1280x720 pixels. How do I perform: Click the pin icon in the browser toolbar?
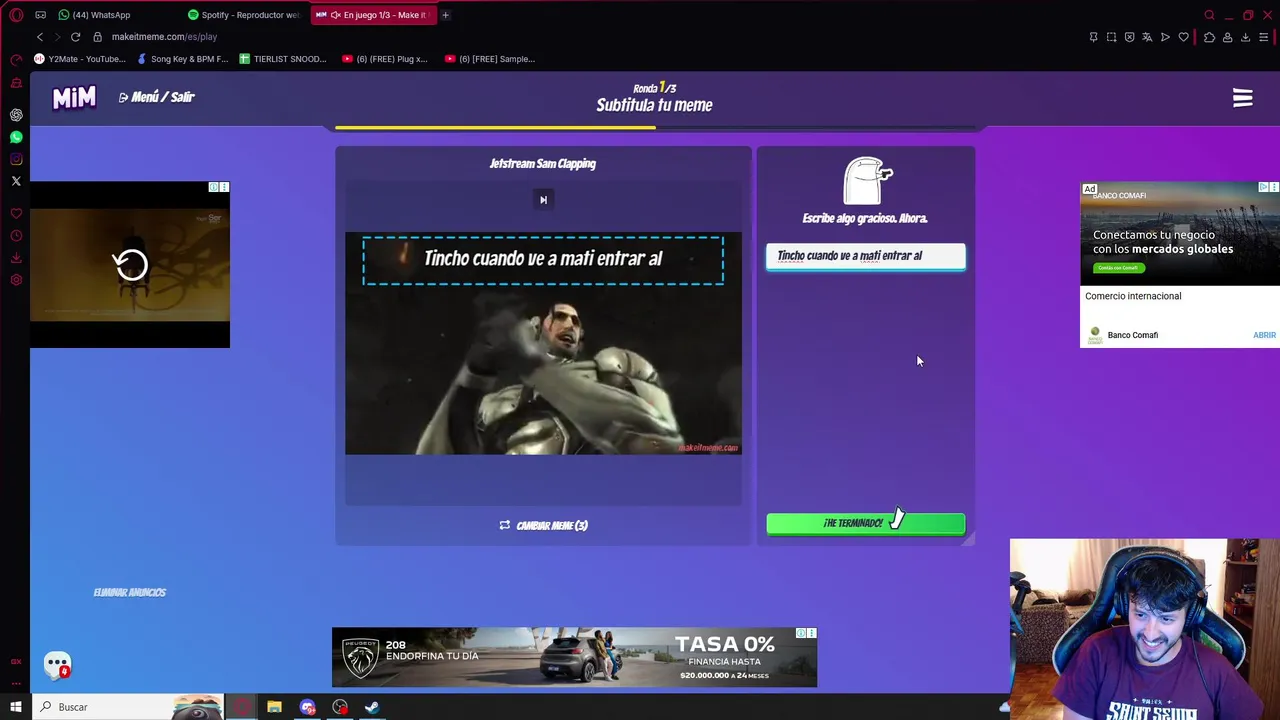click(x=1093, y=37)
